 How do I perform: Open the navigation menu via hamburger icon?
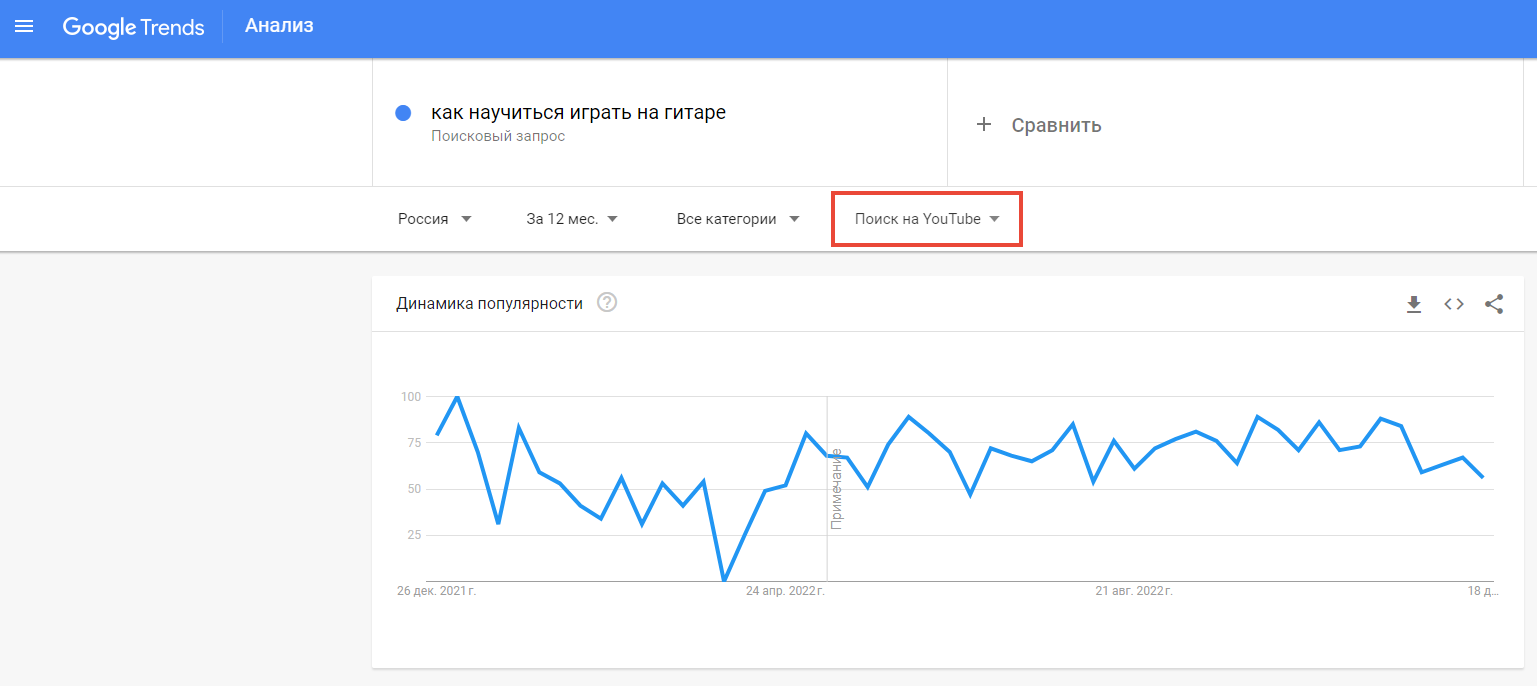pyautogui.click(x=24, y=28)
